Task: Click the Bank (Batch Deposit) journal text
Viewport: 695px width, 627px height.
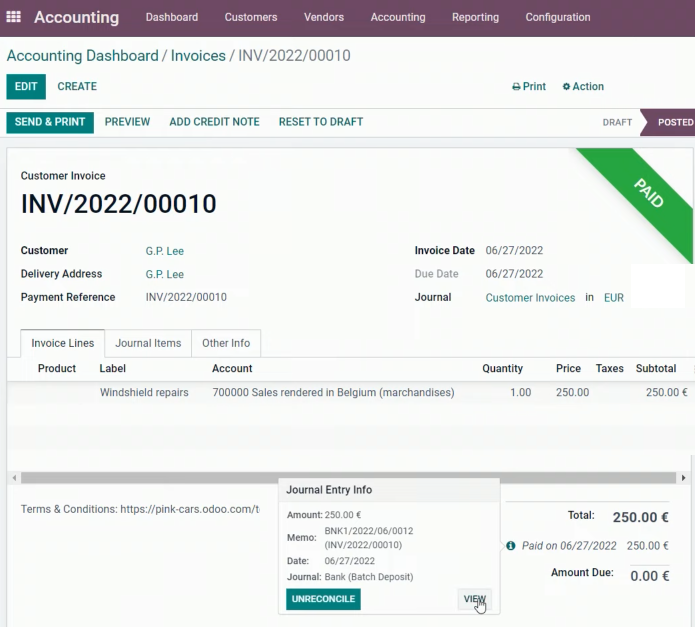Action: click(369, 577)
